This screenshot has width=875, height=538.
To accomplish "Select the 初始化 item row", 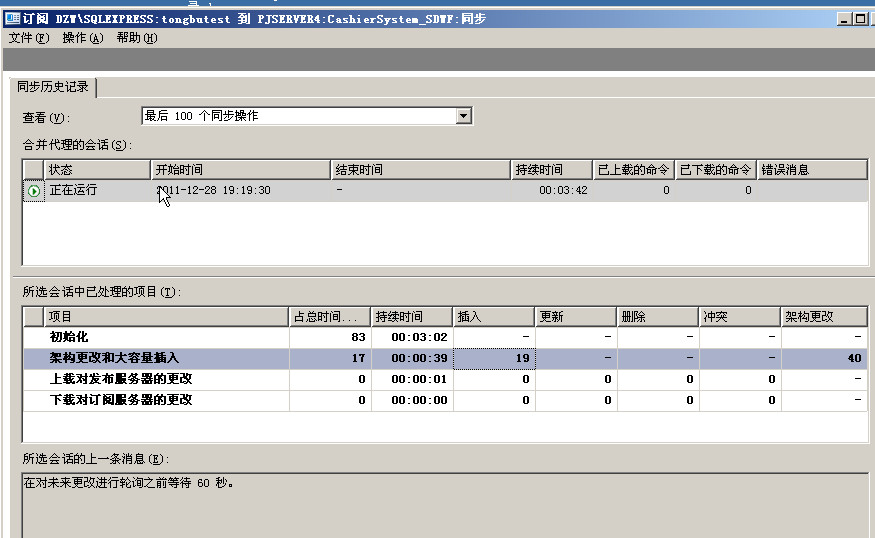I will click(x=445, y=337).
